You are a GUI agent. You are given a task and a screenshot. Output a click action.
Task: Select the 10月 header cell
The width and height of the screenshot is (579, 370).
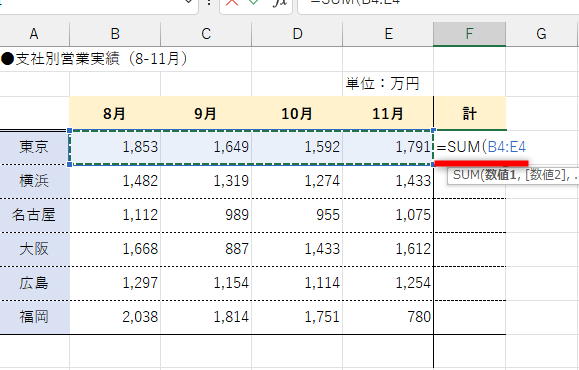297,113
